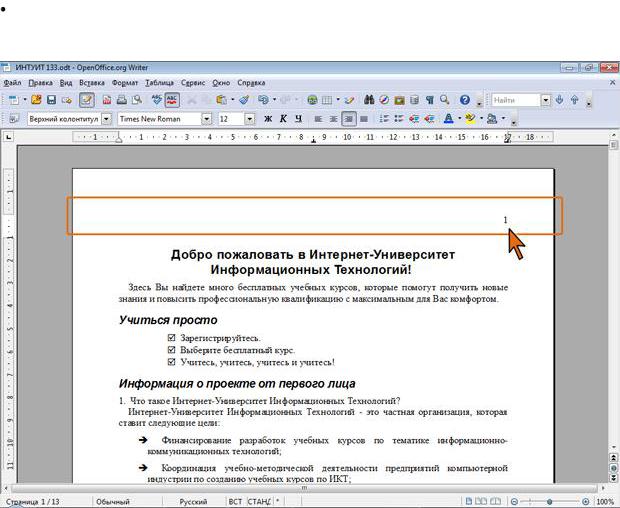
Task: Export directly as PDF icon
Action: (x=107, y=100)
